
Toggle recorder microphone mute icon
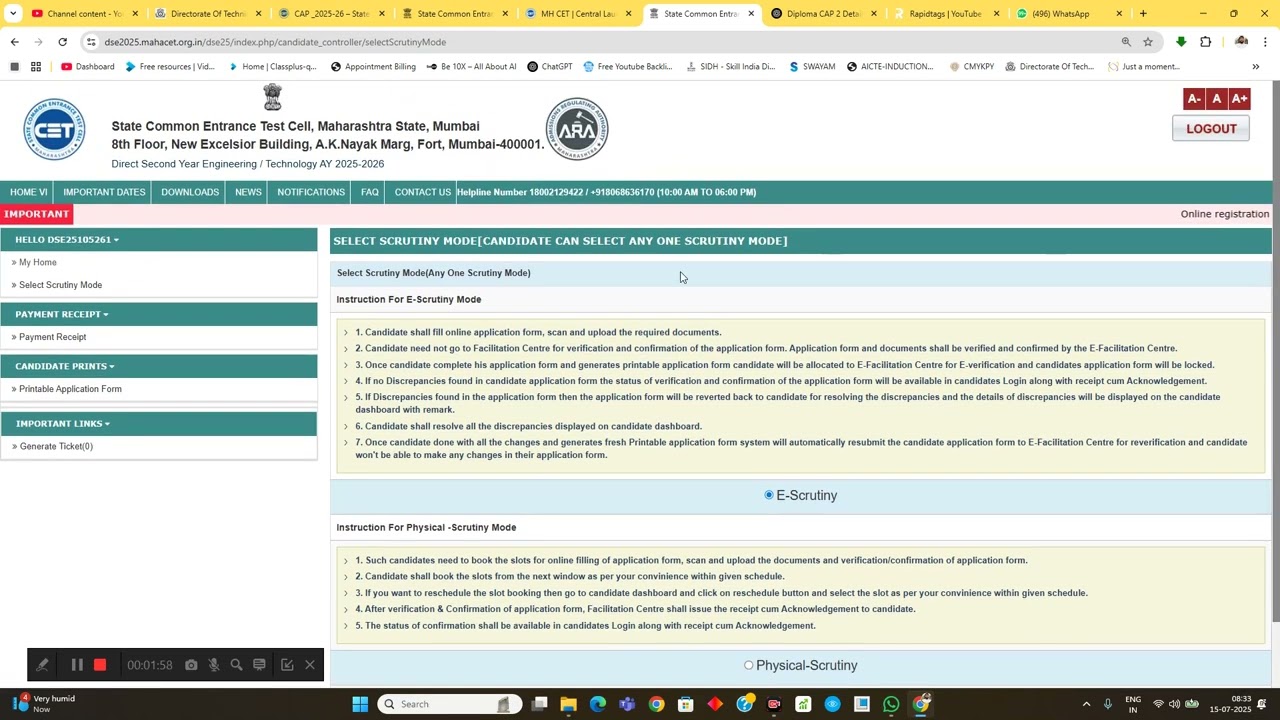tap(214, 665)
